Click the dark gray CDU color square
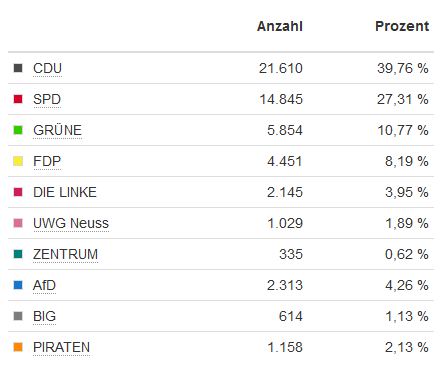 tap(18, 68)
